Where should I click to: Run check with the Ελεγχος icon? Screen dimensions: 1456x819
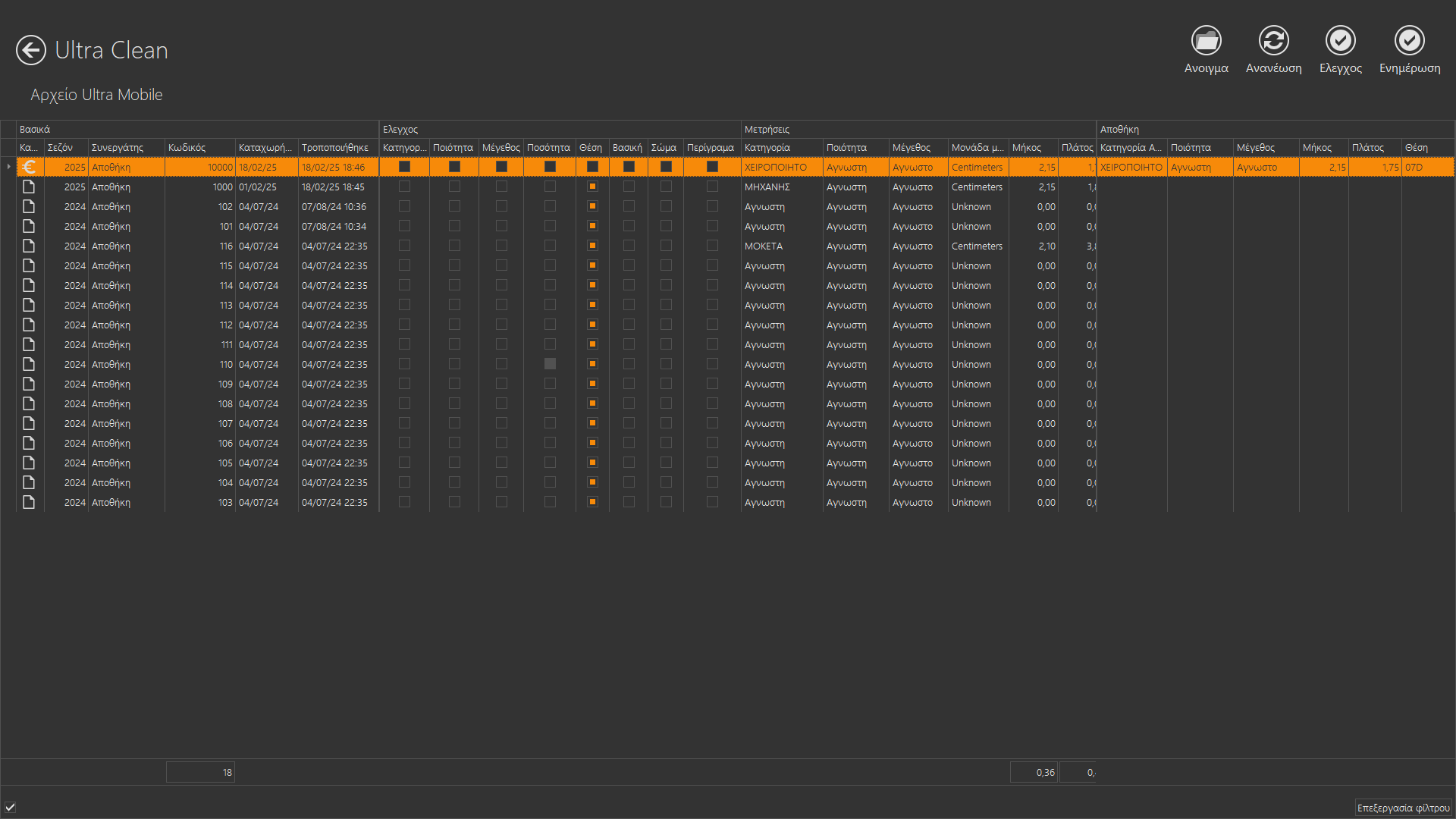click(x=1340, y=41)
